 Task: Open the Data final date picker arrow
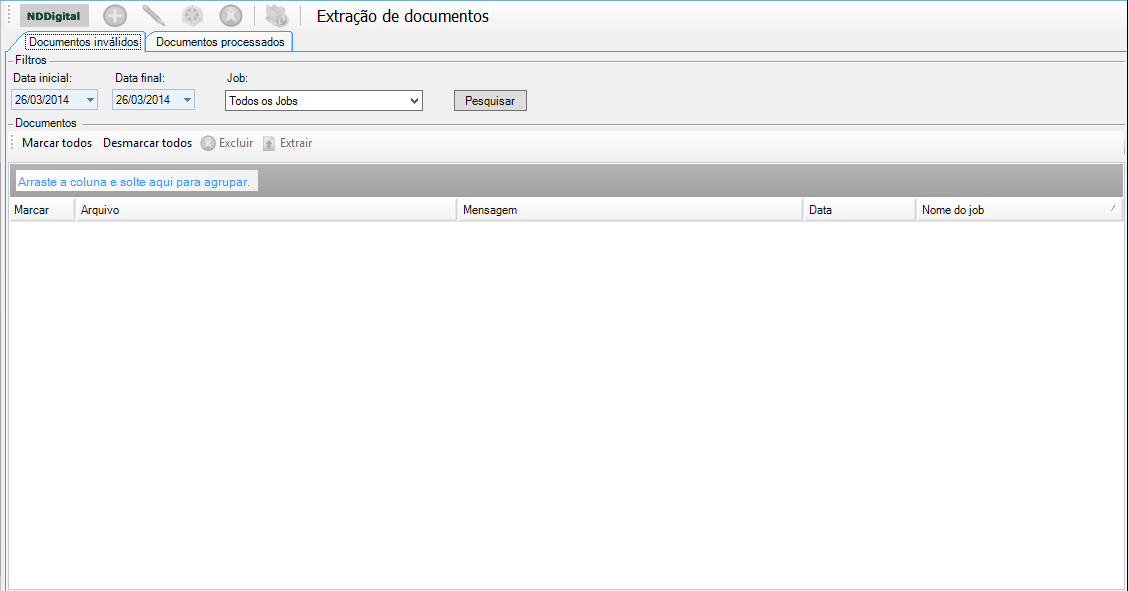(187, 100)
